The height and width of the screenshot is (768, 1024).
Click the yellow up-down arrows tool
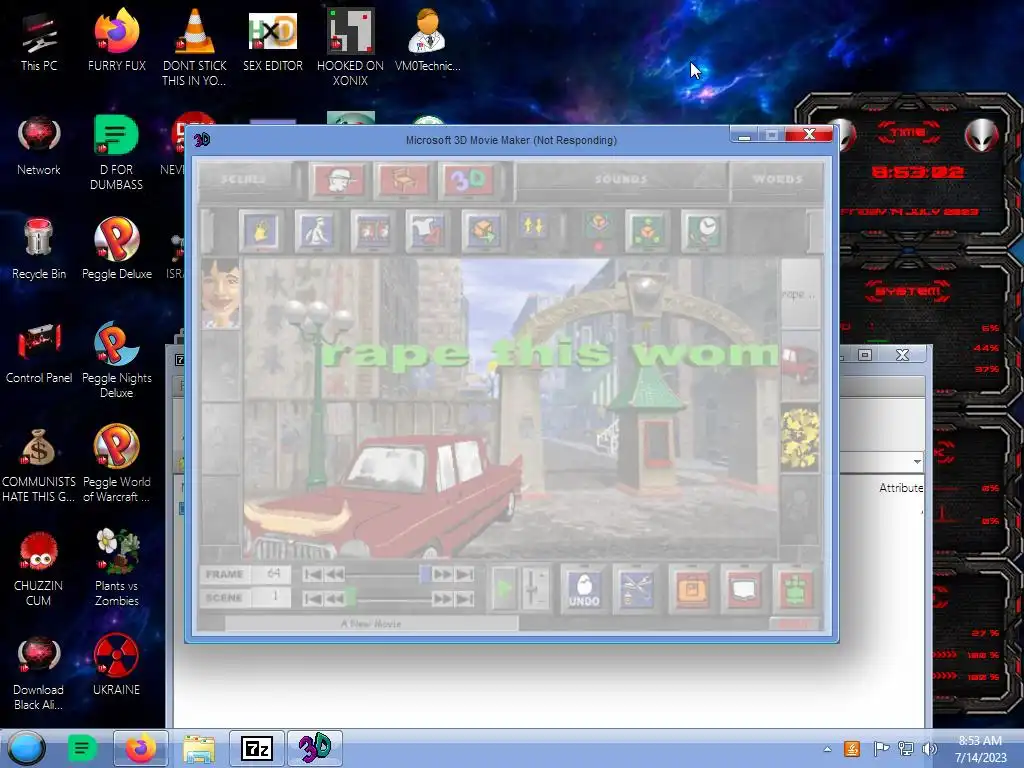pos(534,227)
